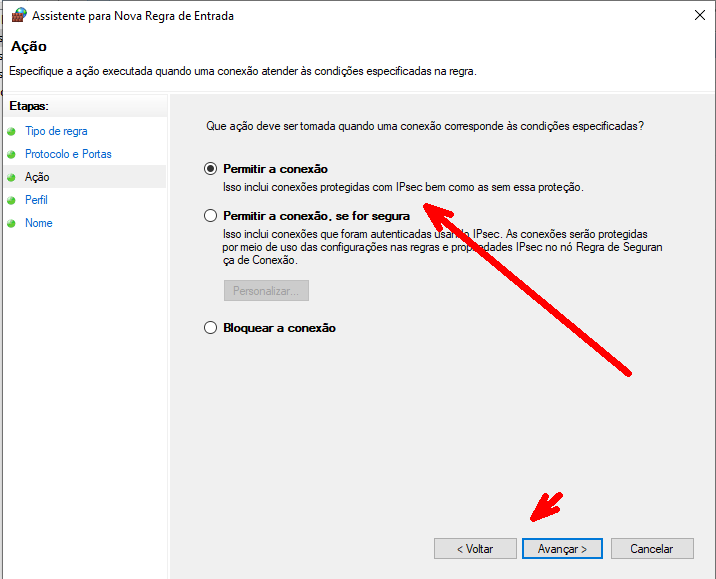The width and height of the screenshot is (716, 579).
Task: Go to the 'Perfil' step
Action: point(36,200)
